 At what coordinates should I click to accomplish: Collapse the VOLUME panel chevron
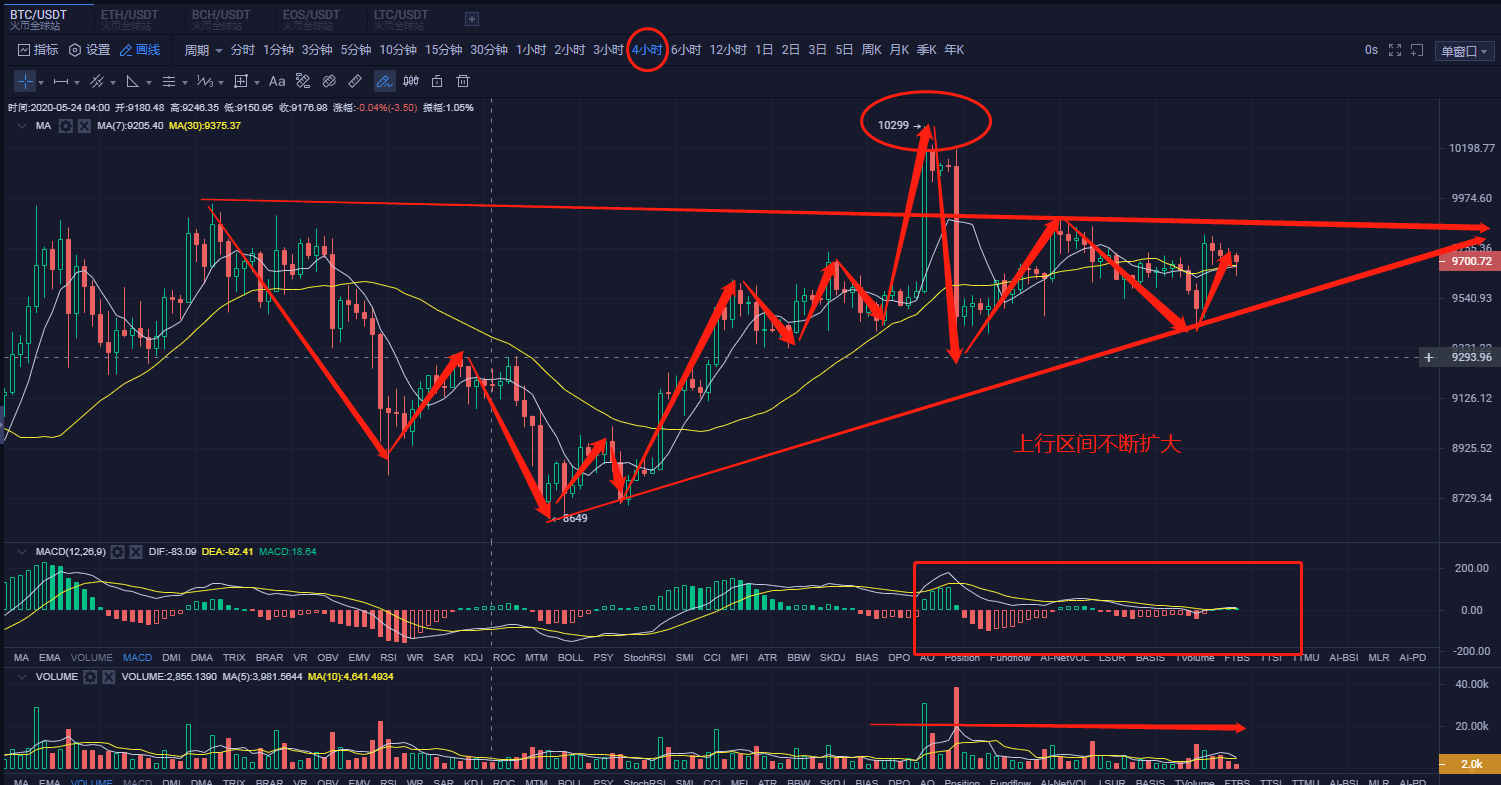22,677
